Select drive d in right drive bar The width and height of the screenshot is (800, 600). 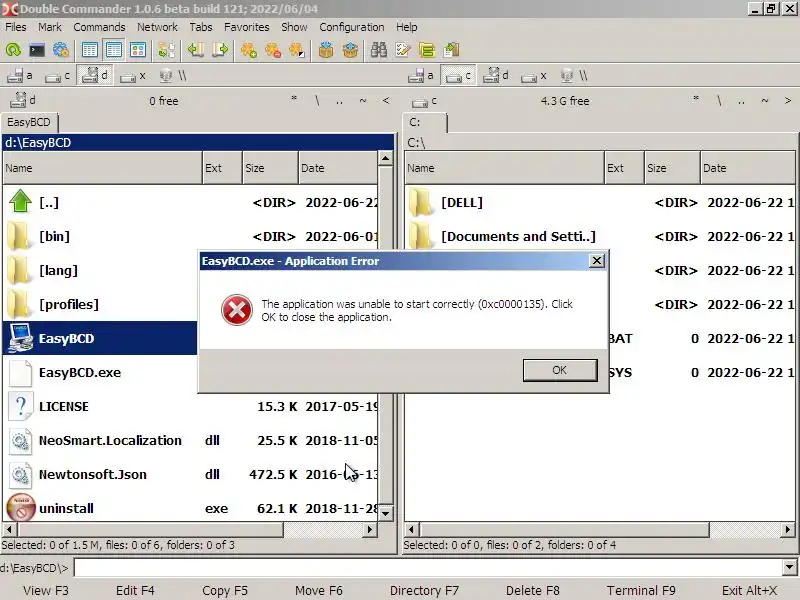click(496, 76)
